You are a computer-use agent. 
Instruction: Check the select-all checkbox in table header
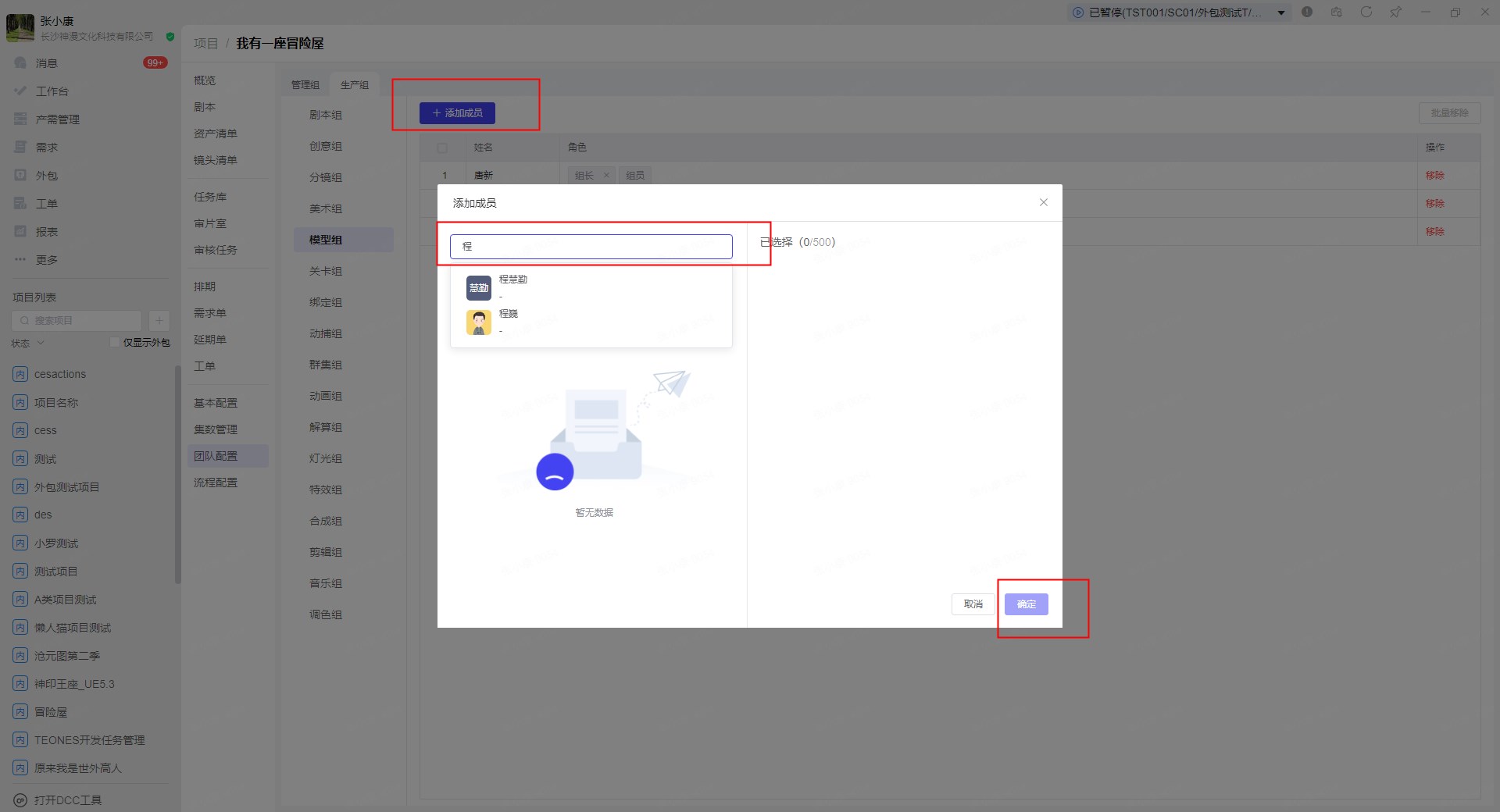click(442, 148)
